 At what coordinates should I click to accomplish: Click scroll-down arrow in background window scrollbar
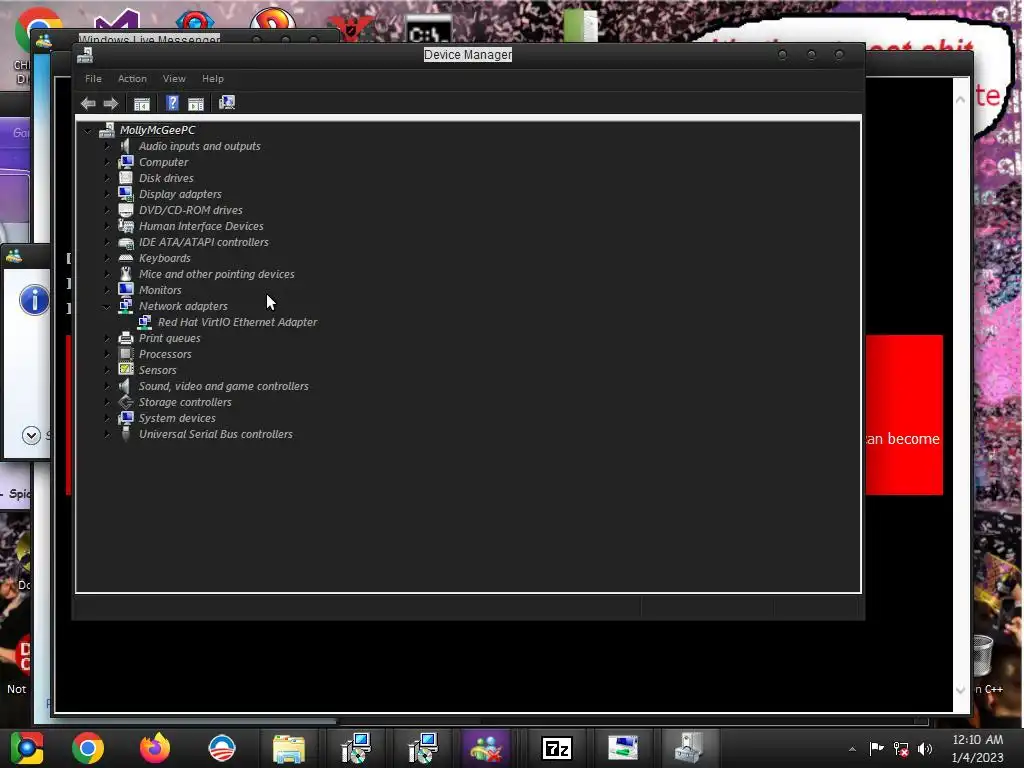[x=961, y=690]
